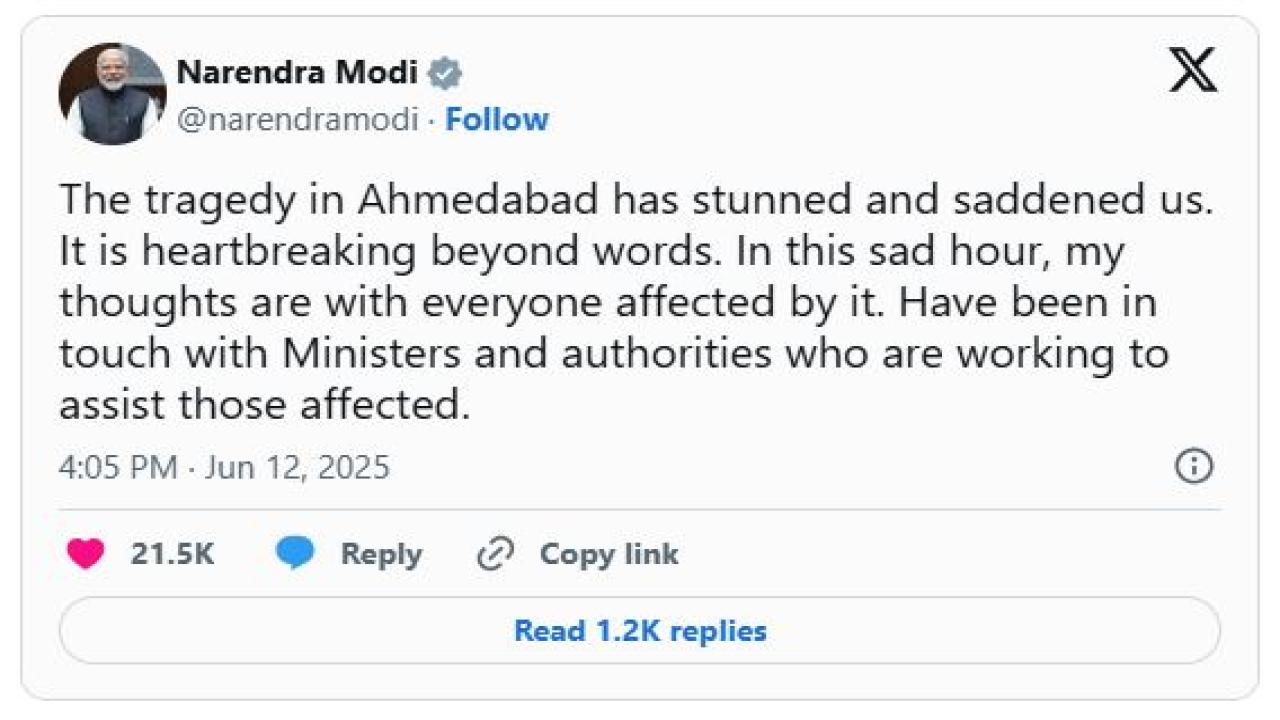This screenshot has width=1280, height=720.
Task: Click the tweet's opening line about Ahmedabad
Action: point(635,200)
